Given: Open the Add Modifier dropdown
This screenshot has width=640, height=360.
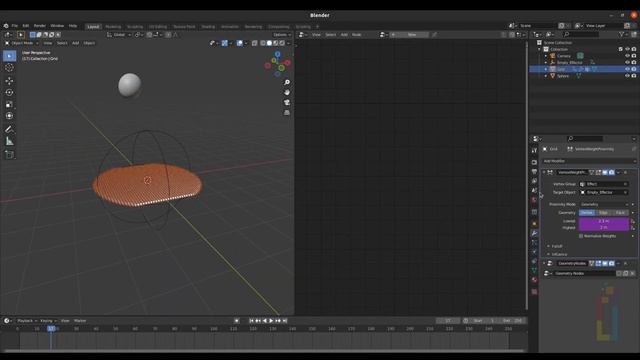Looking at the screenshot, I should tap(589, 161).
